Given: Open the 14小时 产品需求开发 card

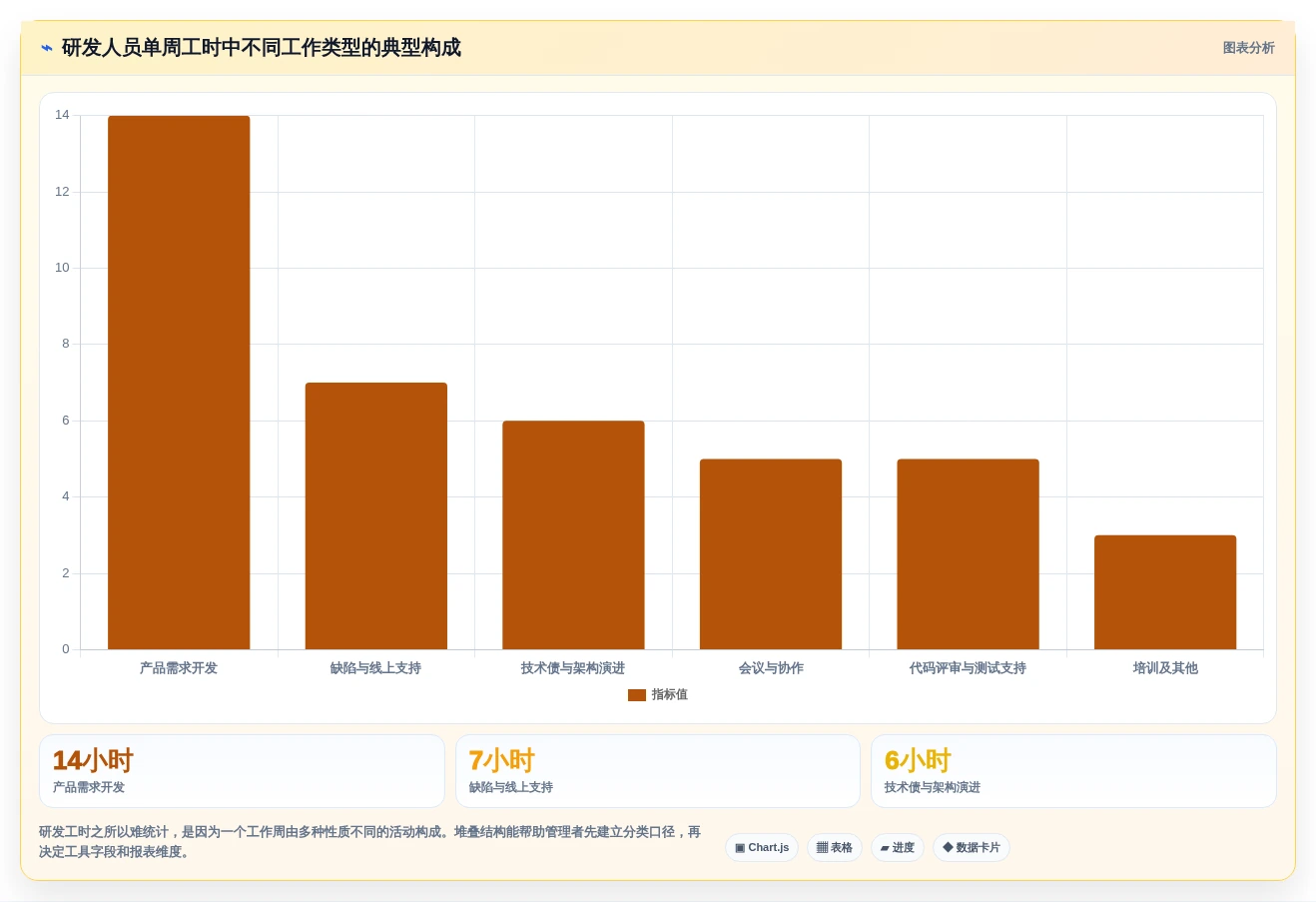Looking at the screenshot, I should [x=242, y=771].
